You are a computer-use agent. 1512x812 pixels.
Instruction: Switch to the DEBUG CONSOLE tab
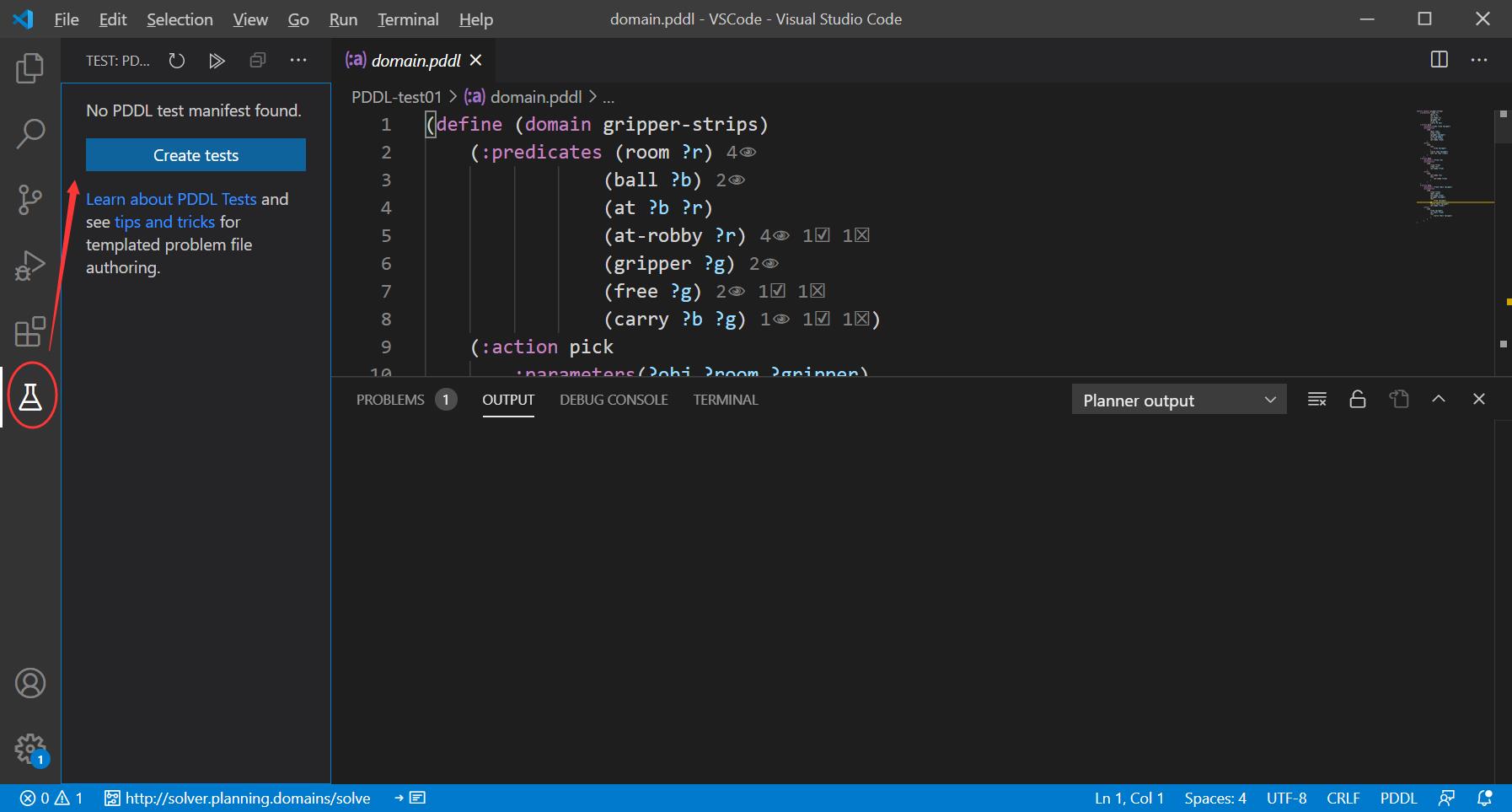click(x=614, y=400)
